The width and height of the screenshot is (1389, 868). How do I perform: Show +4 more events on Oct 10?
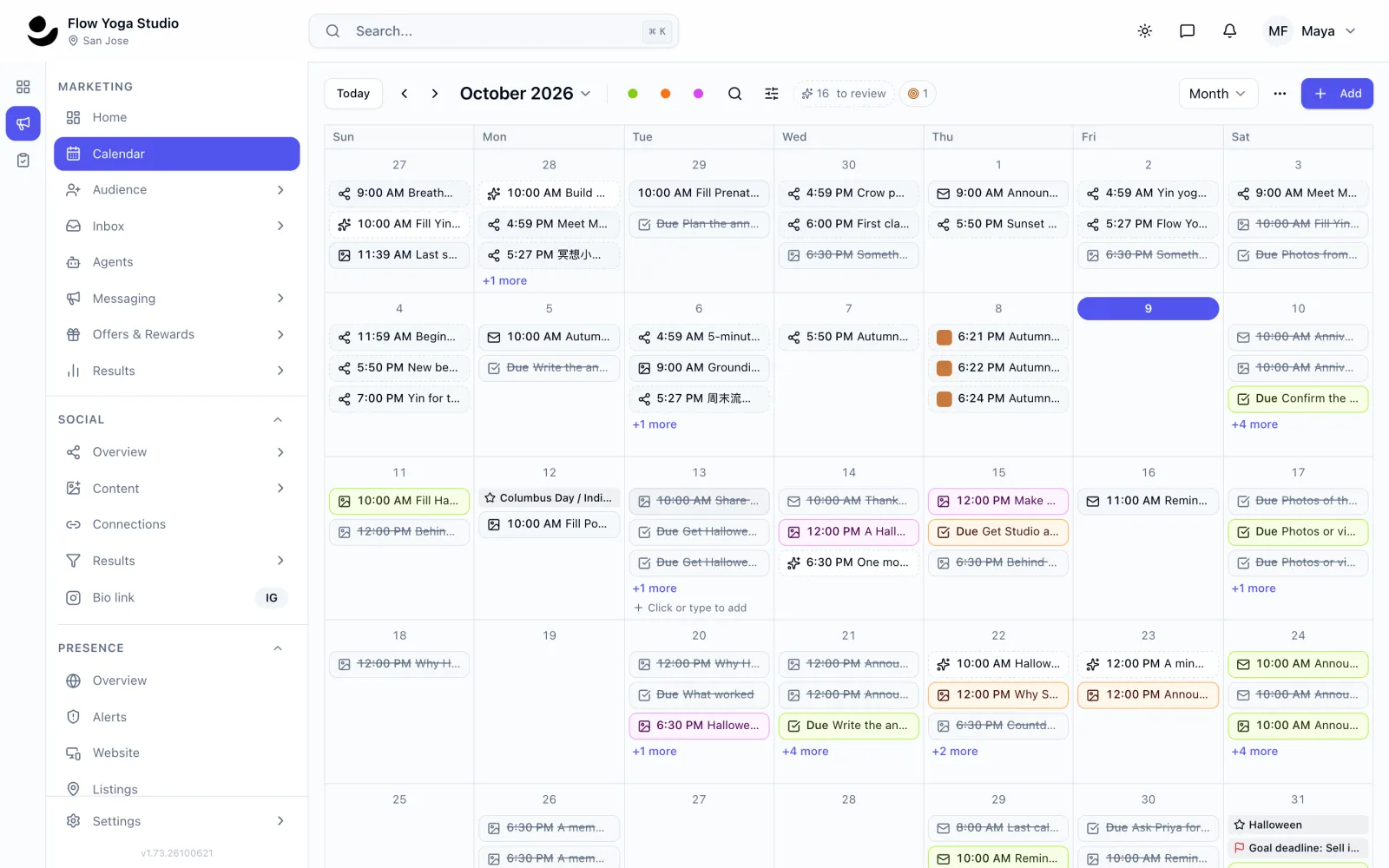pos(1254,425)
